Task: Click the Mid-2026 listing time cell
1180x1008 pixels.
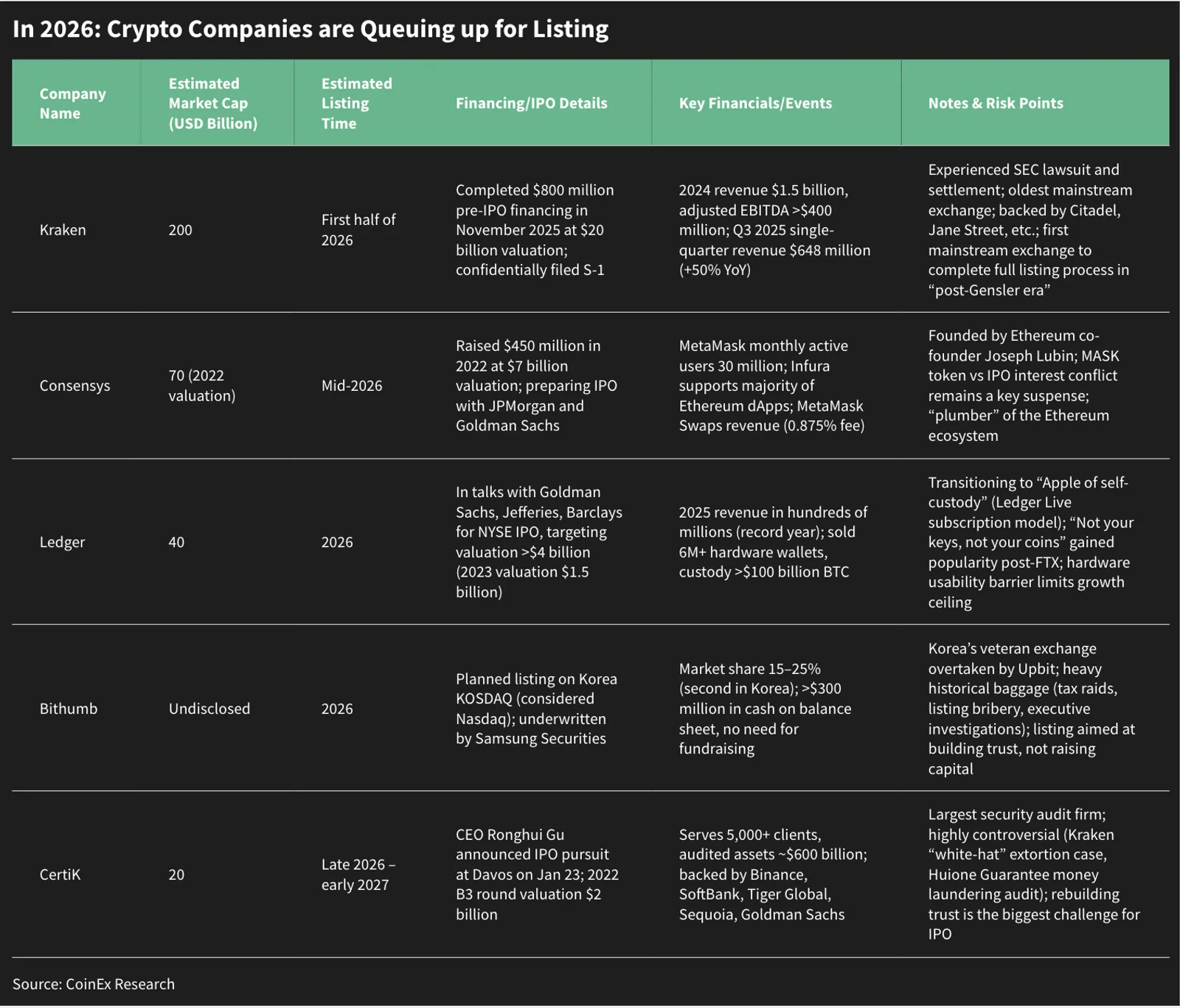Action: coord(352,386)
